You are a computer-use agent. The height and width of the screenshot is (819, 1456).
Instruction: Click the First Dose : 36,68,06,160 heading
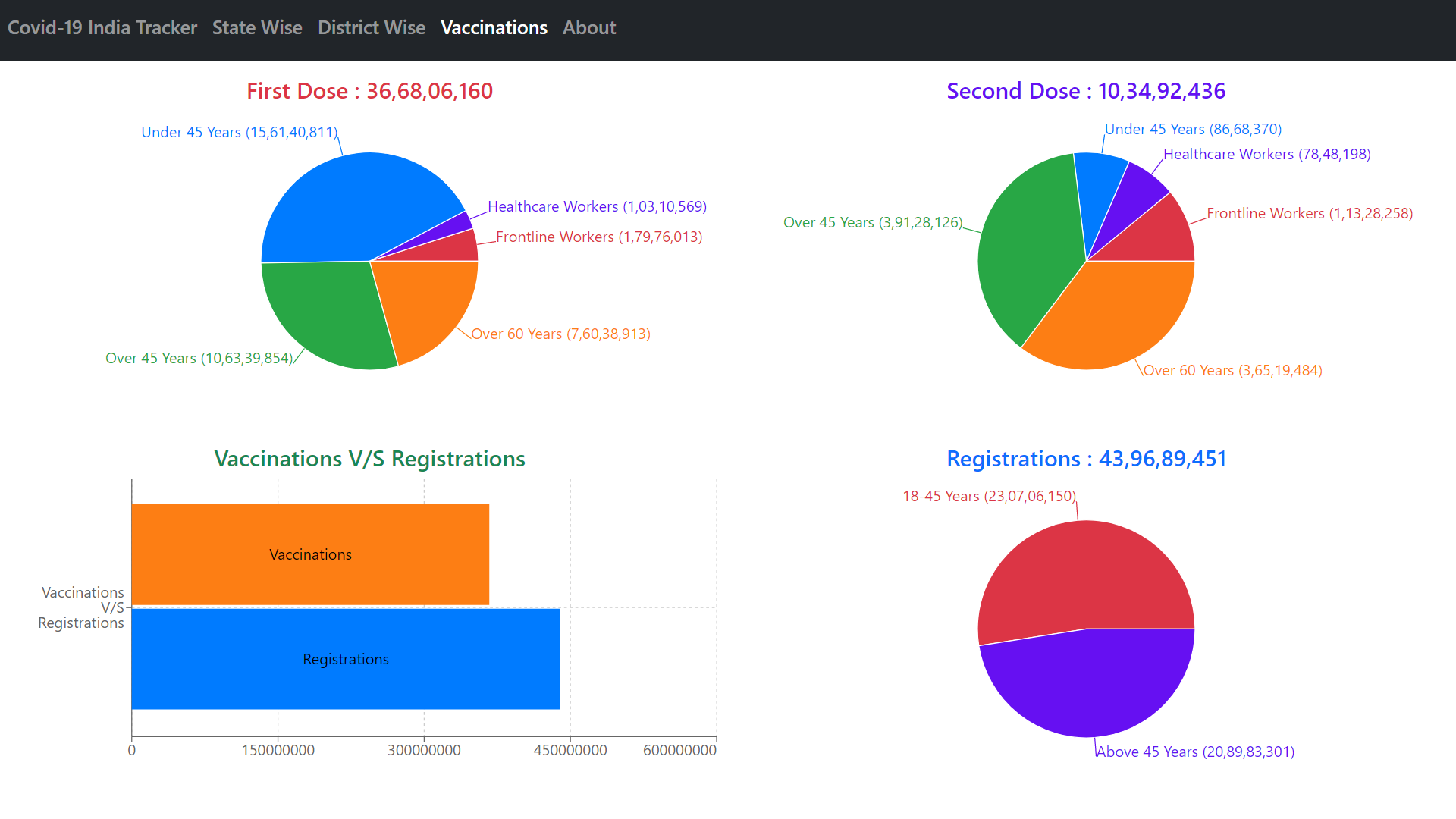[x=370, y=91]
